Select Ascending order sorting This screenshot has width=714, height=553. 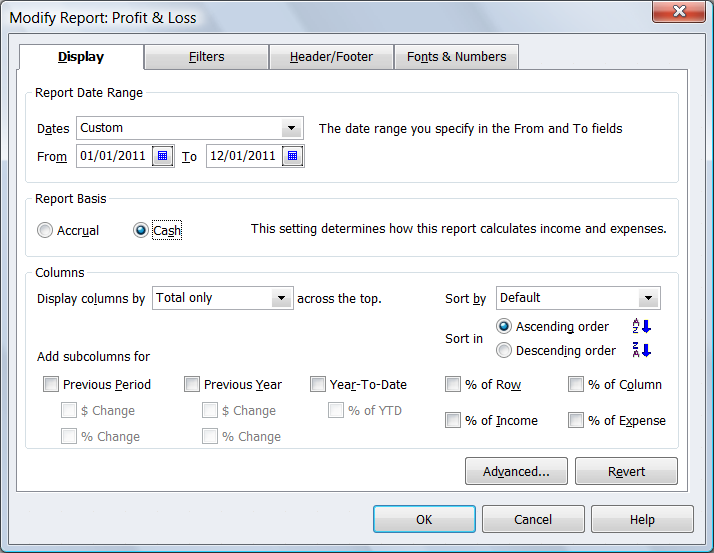pos(505,327)
